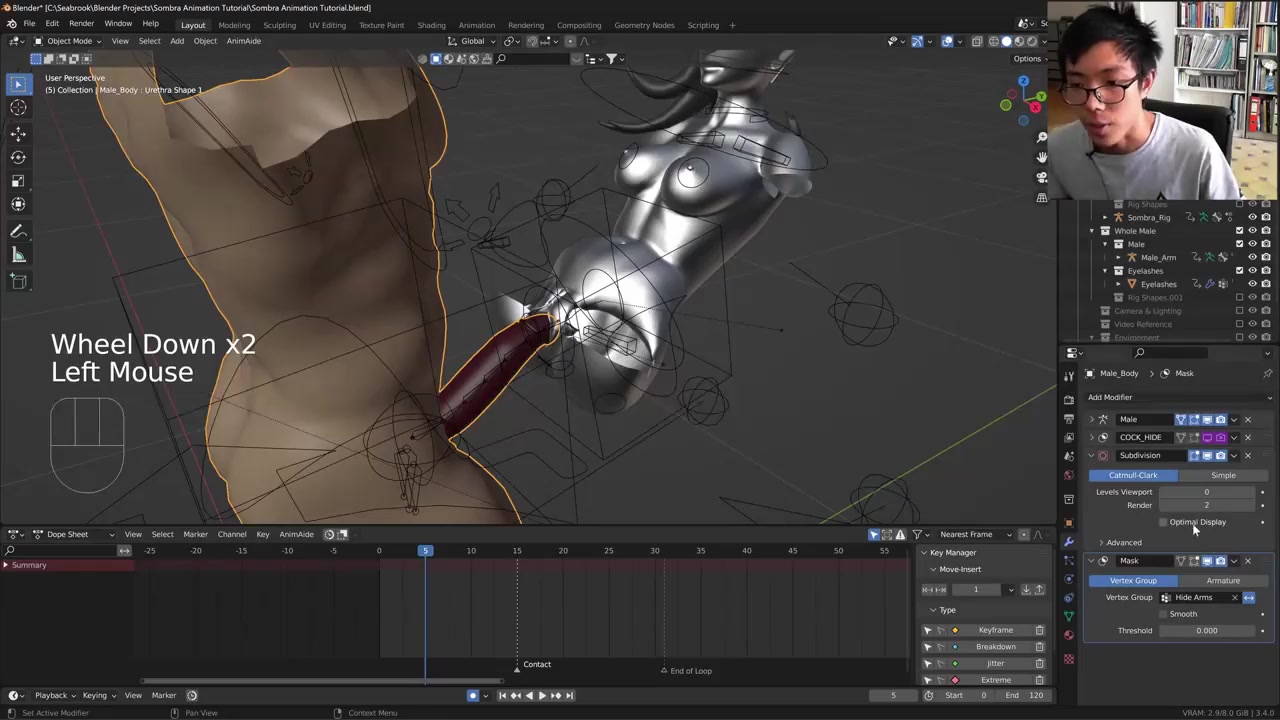Activate the Measure tool

tap(18, 256)
